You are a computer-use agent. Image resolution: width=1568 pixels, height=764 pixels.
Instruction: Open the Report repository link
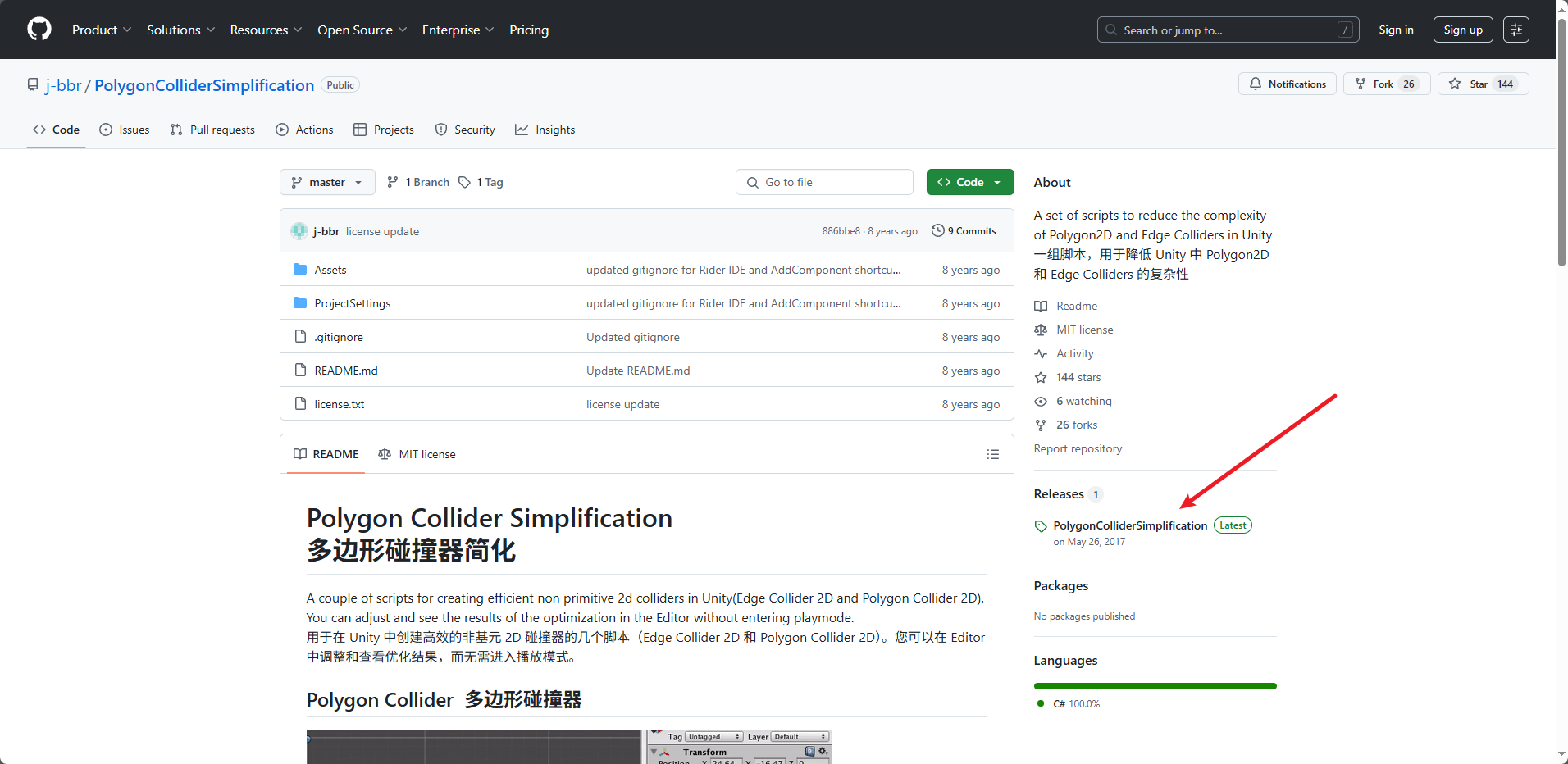[x=1078, y=448]
